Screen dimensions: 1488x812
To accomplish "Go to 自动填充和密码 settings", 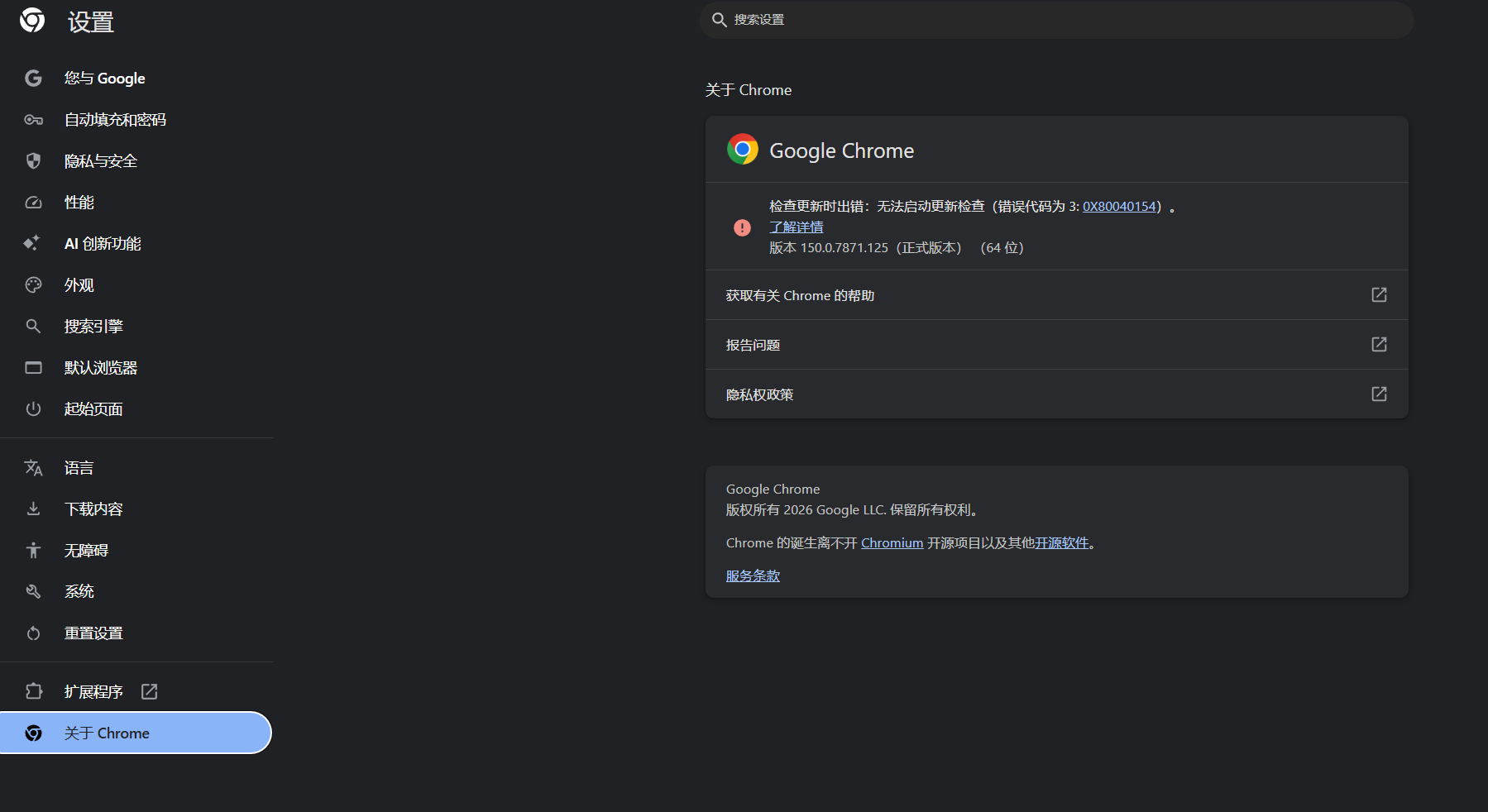I will tap(136, 120).
